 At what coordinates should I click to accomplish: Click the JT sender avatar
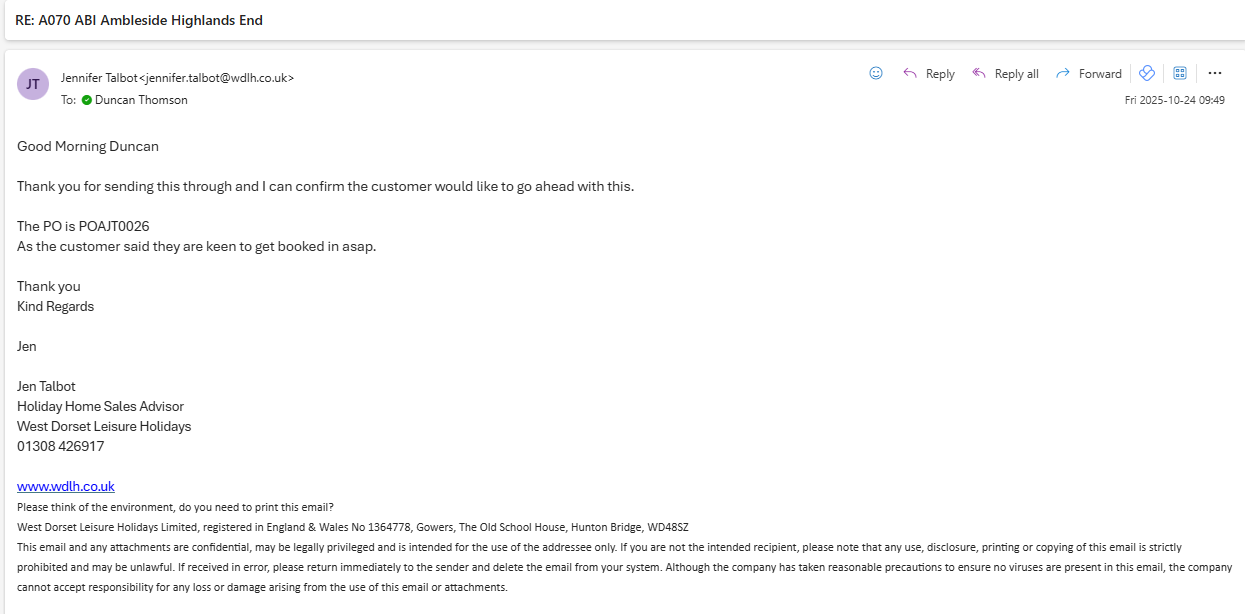tap(33, 84)
